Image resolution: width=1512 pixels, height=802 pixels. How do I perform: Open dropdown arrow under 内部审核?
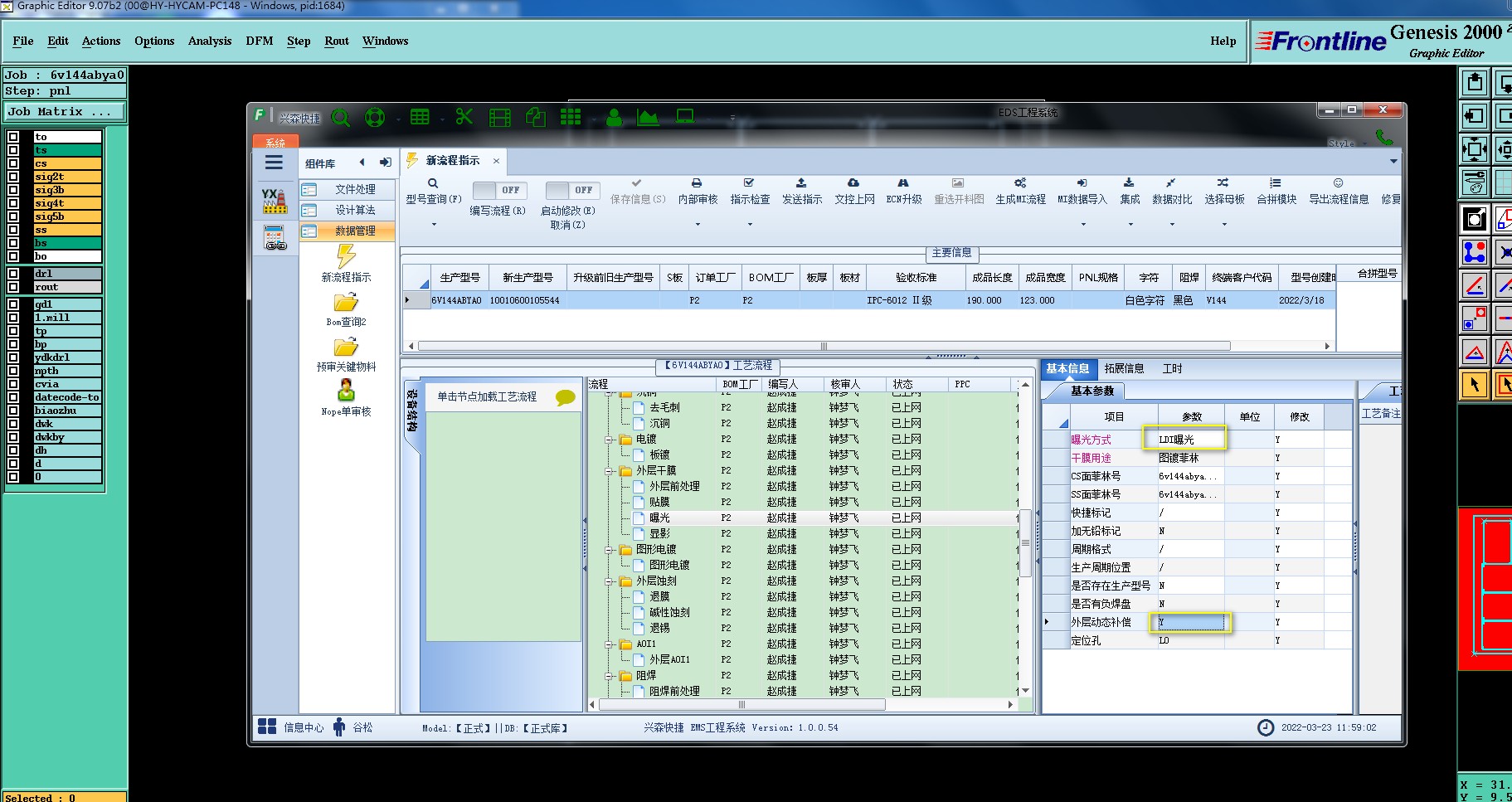coord(698,224)
